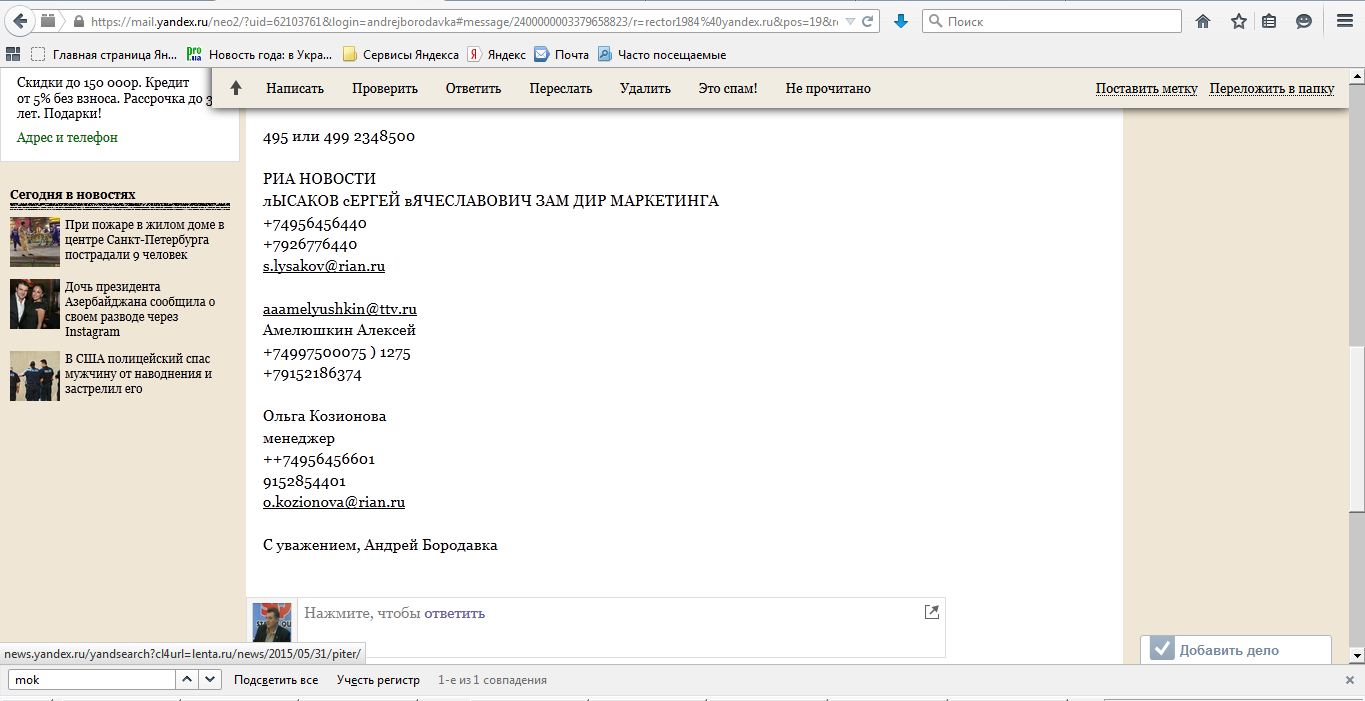Open the downloads arrow icon
Image resolution: width=1365 pixels, height=701 pixels.
point(901,21)
